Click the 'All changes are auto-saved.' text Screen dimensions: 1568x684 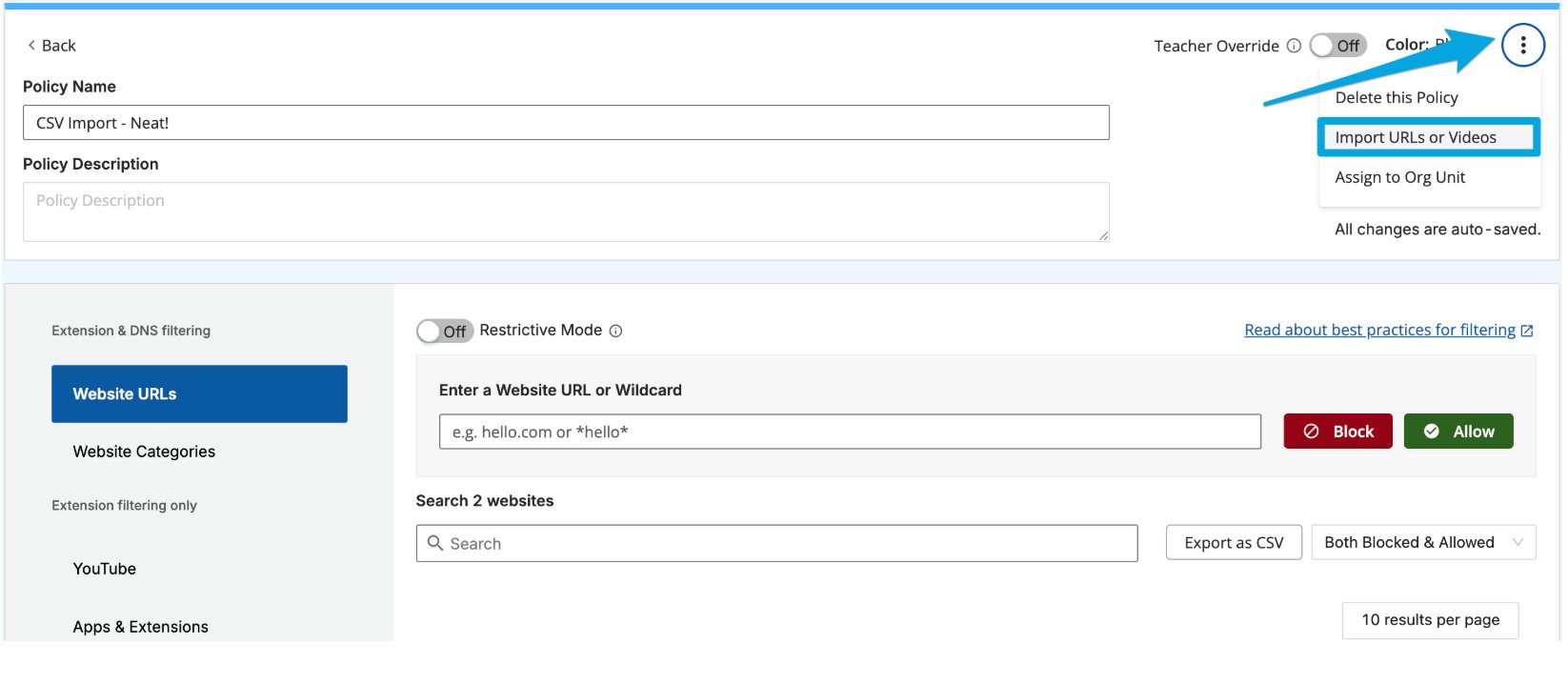1437,230
